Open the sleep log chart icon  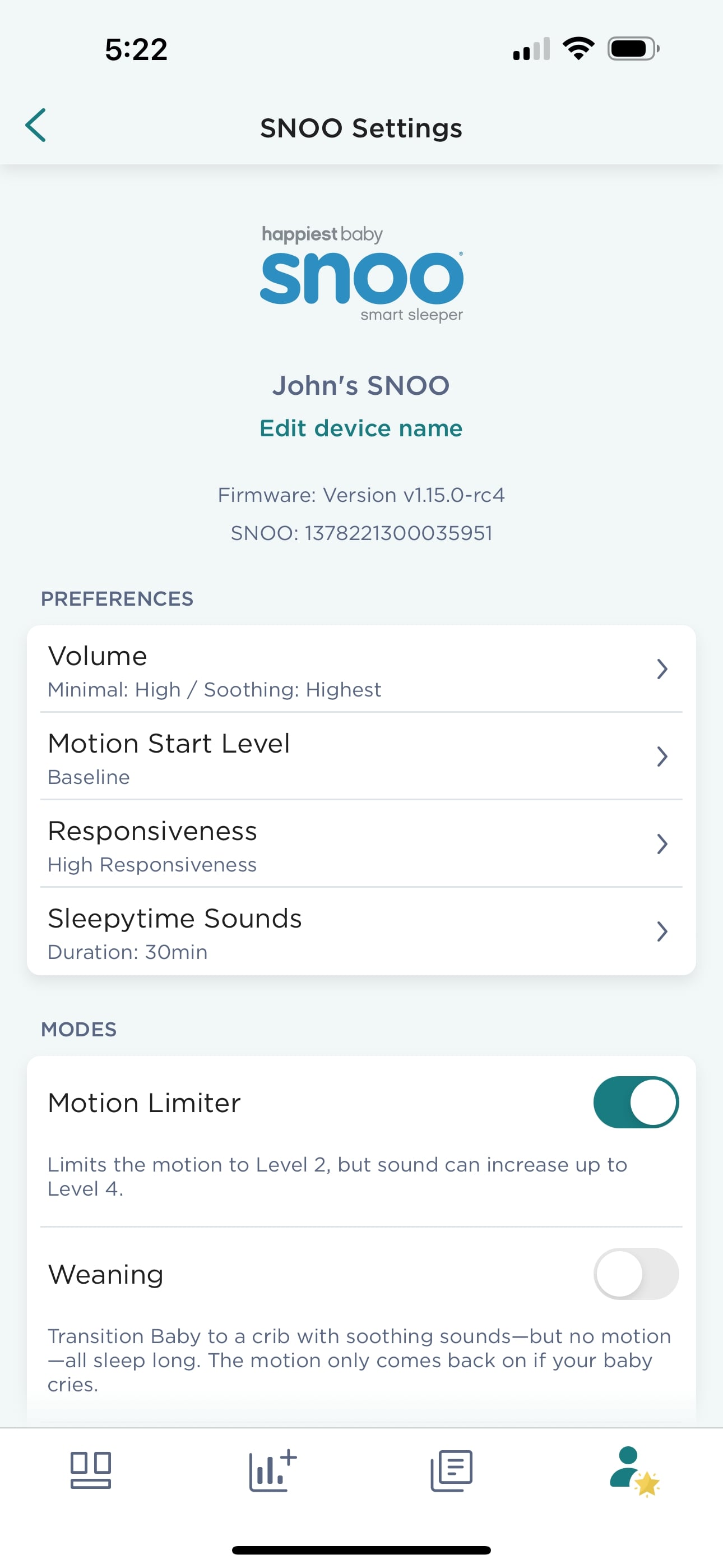[x=271, y=1470]
